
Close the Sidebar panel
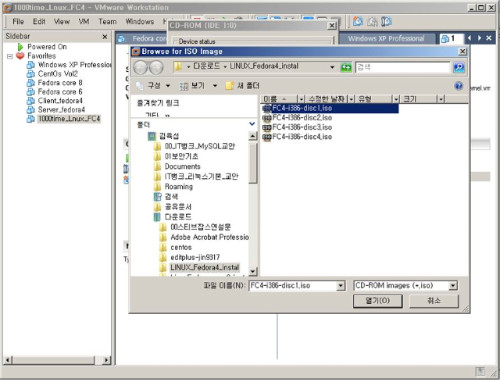click(x=105, y=37)
